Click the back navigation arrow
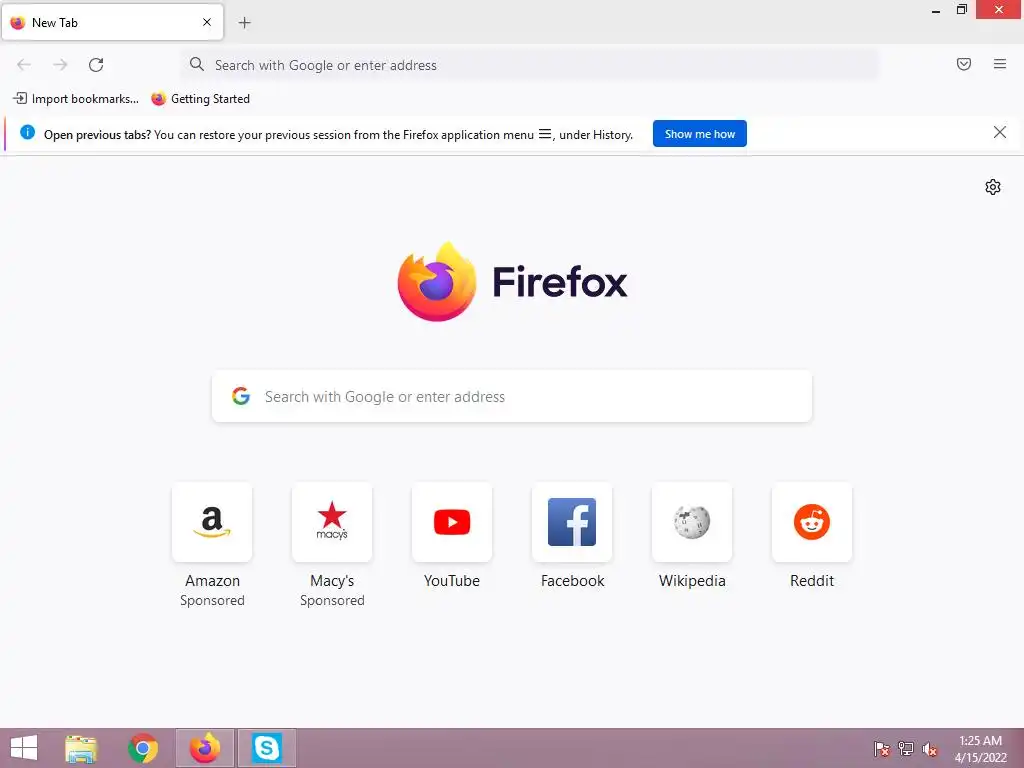Image resolution: width=1024 pixels, height=768 pixels. click(x=24, y=65)
